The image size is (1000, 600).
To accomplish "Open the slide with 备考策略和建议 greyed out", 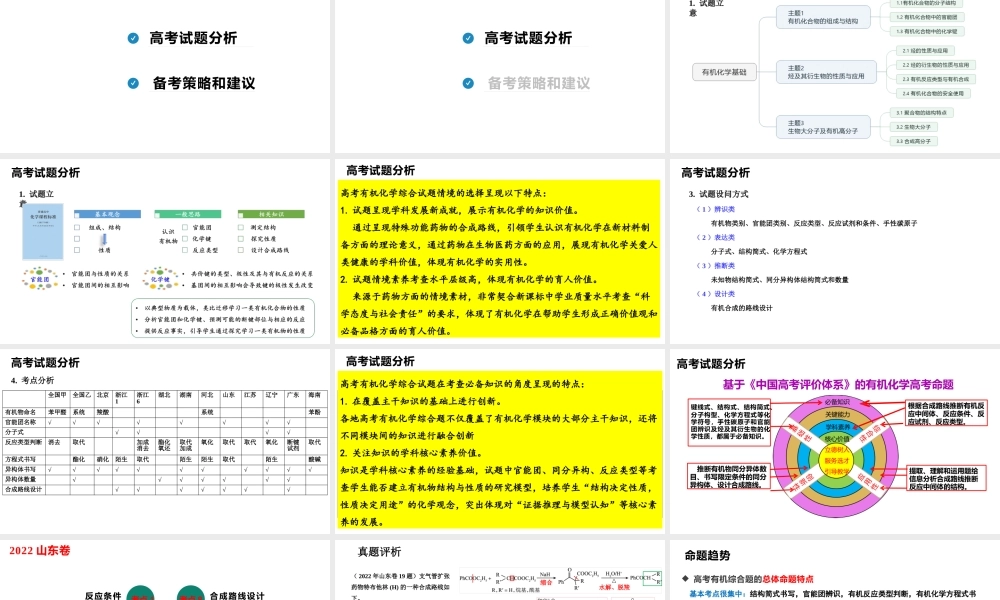I will [499, 75].
